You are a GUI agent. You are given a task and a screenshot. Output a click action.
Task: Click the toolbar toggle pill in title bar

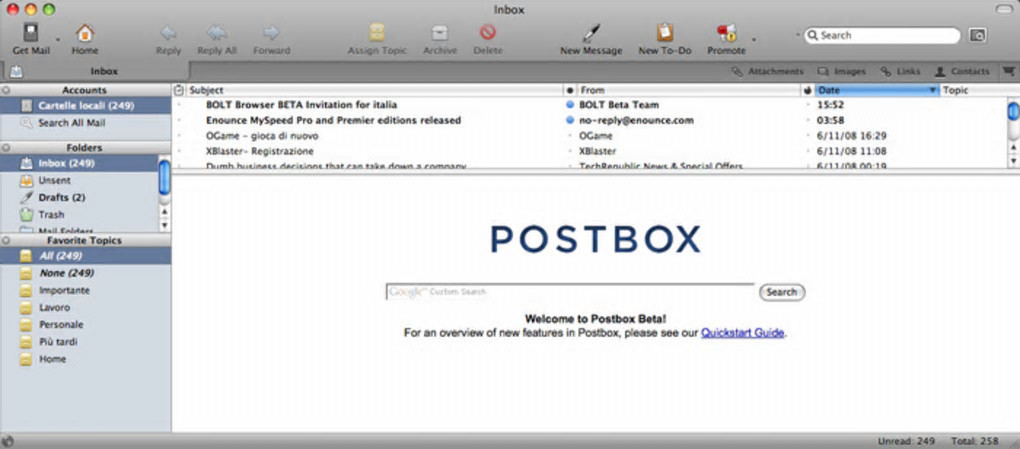tap(1005, 9)
